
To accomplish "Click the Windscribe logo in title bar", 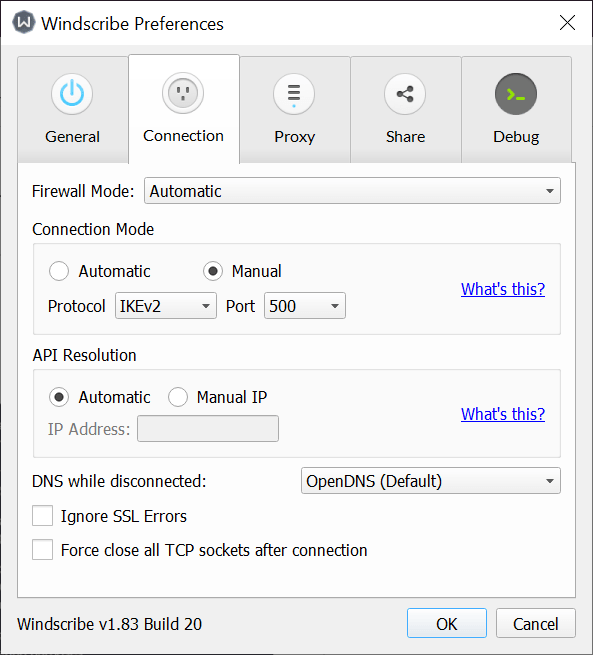I will tap(23, 22).
